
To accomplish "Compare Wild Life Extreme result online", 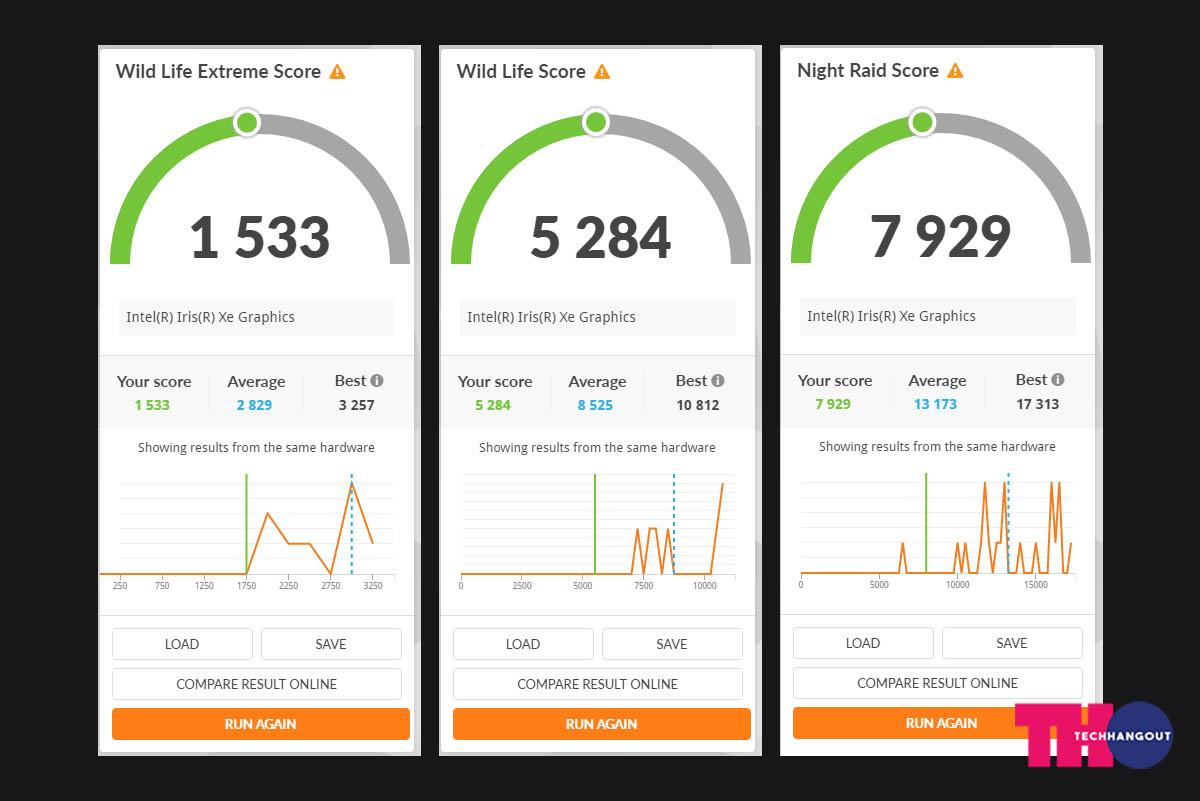I will pyautogui.click(x=257, y=684).
